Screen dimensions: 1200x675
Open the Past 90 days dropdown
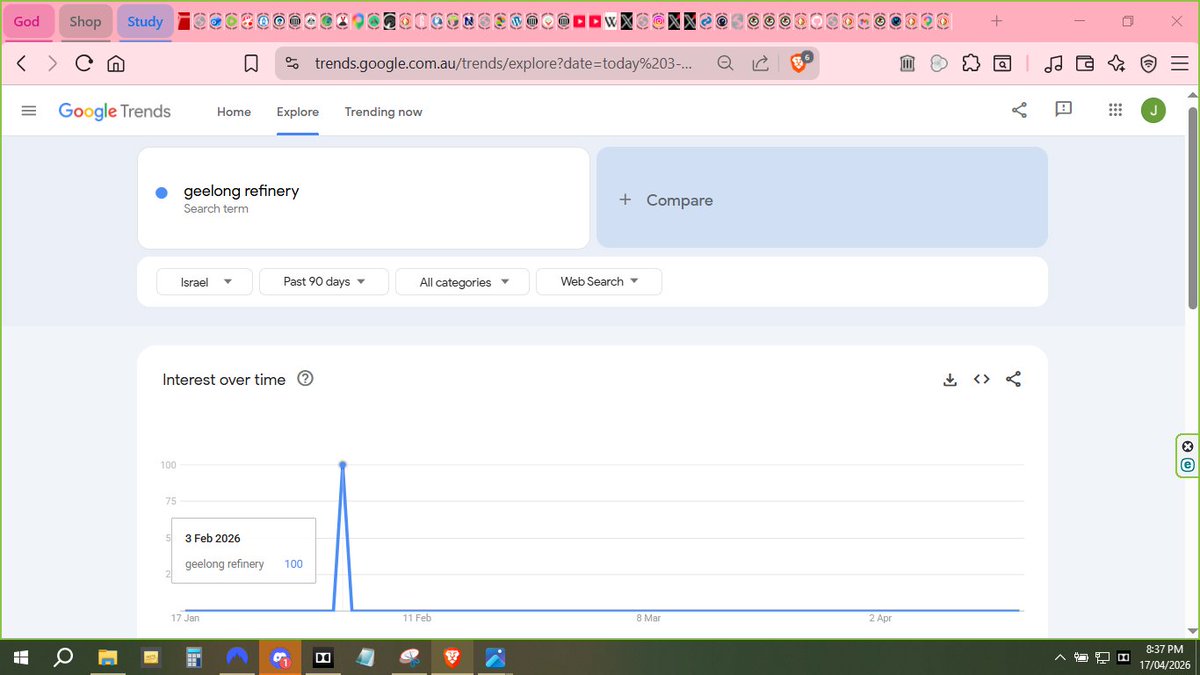click(323, 282)
